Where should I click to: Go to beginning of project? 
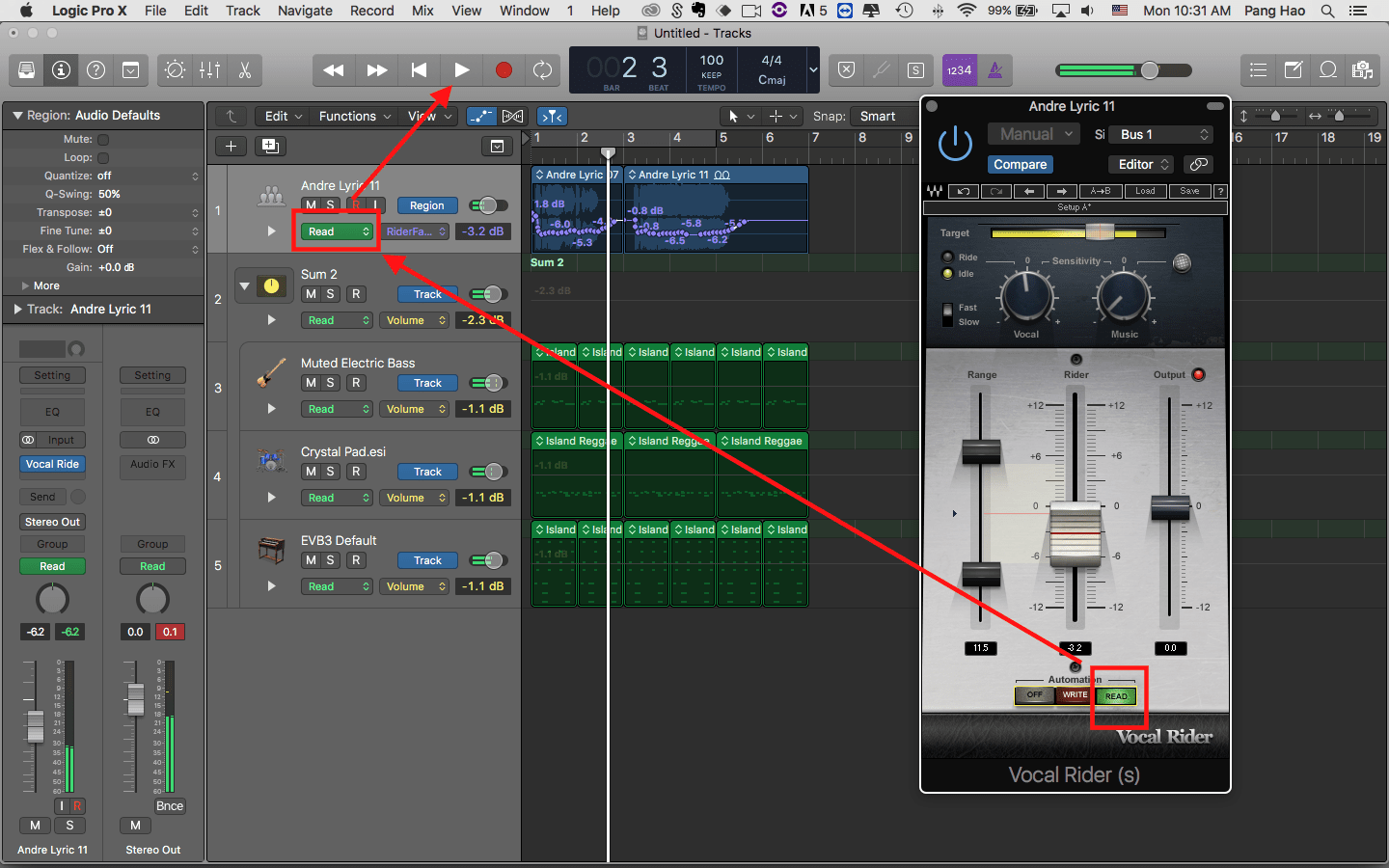click(x=419, y=70)
